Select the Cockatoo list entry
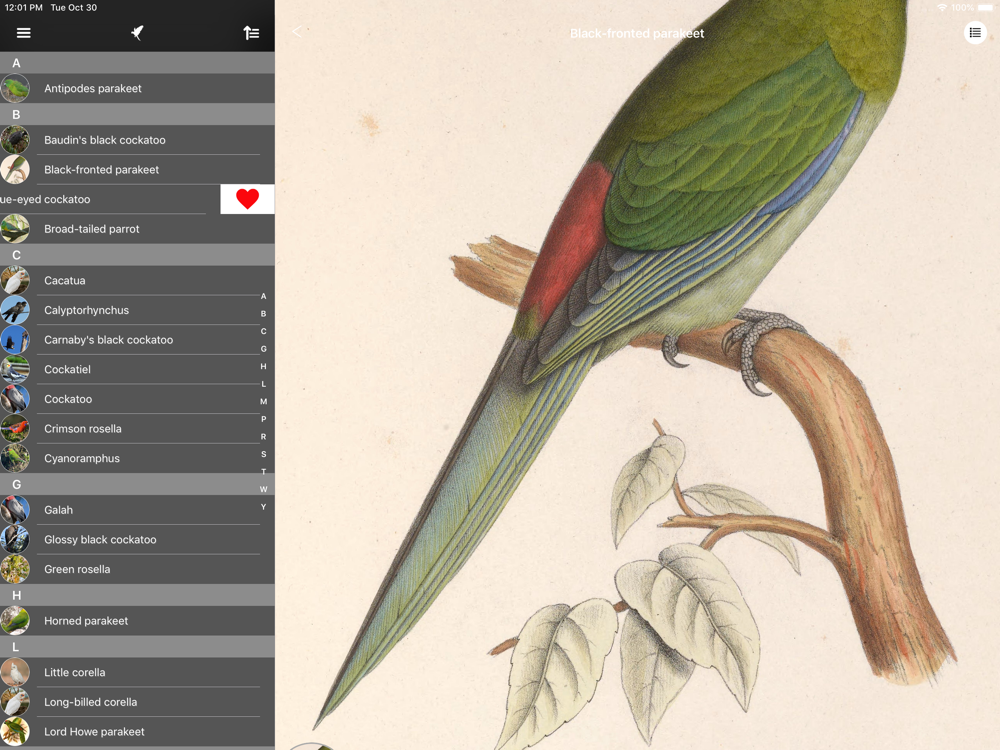The image size is (1000, 750). [137, 399]
